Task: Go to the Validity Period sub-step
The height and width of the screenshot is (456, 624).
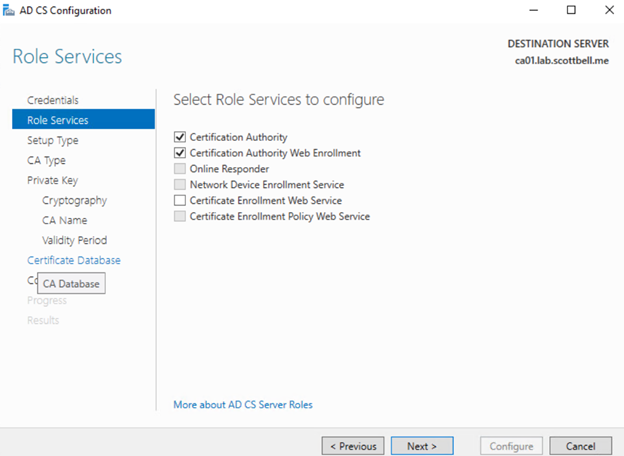Action: [74, 240]
